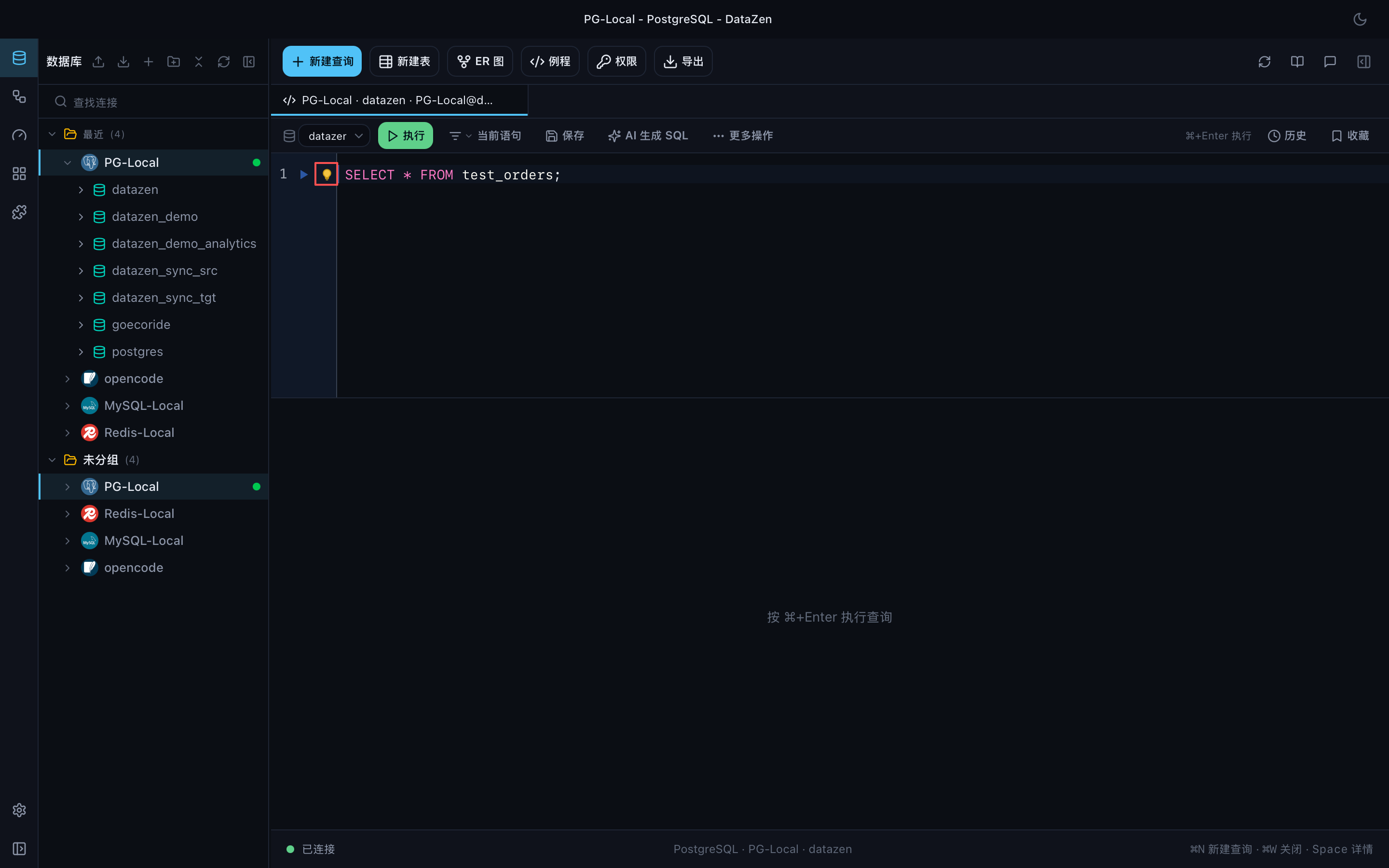The height and width of the screenshot is (868, 1389).
Task: Toggle the right side panel icon
Action: point(1364,61)
